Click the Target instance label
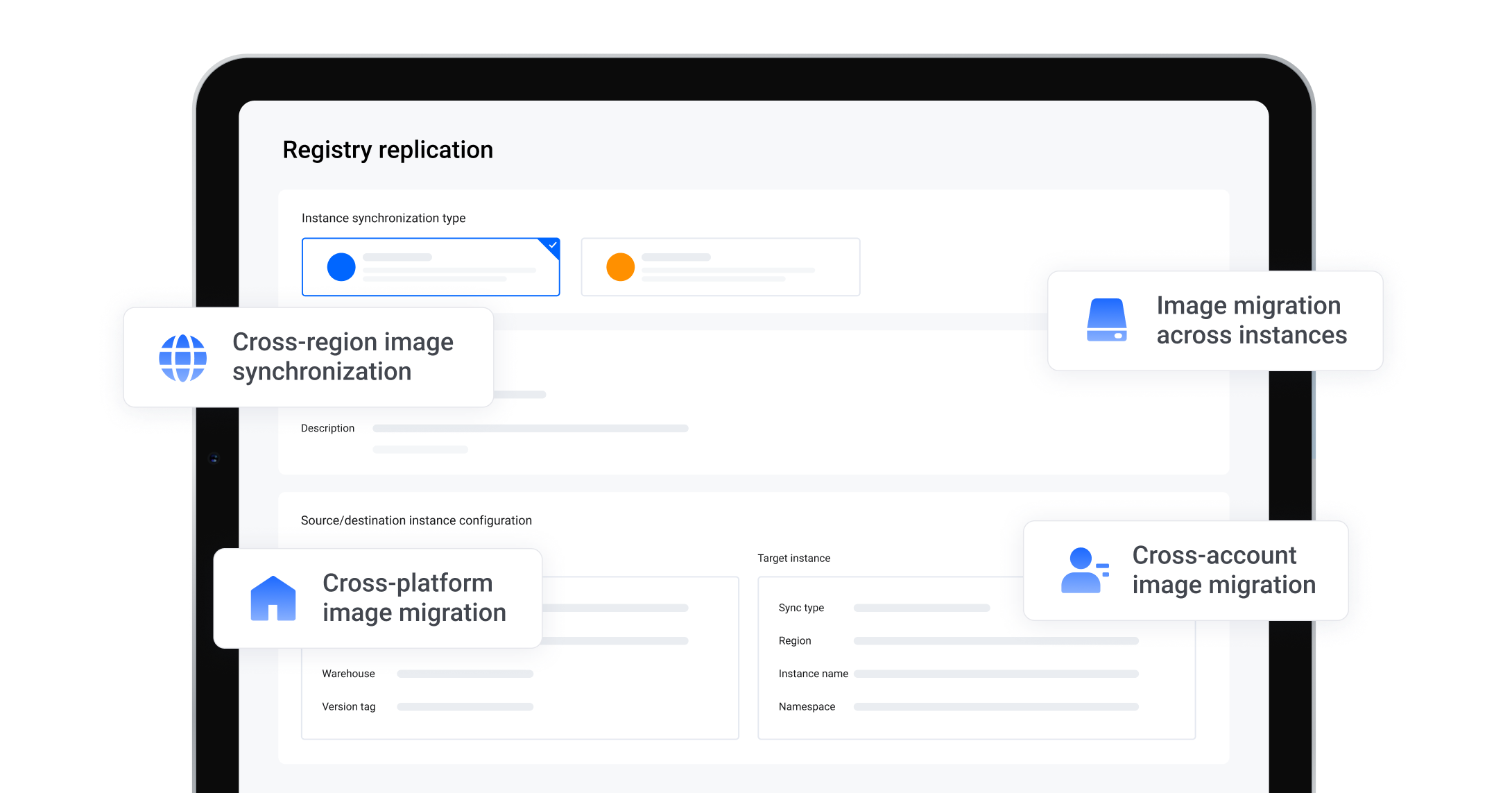Screen dimensions: 1512x793 click(793, 558)
